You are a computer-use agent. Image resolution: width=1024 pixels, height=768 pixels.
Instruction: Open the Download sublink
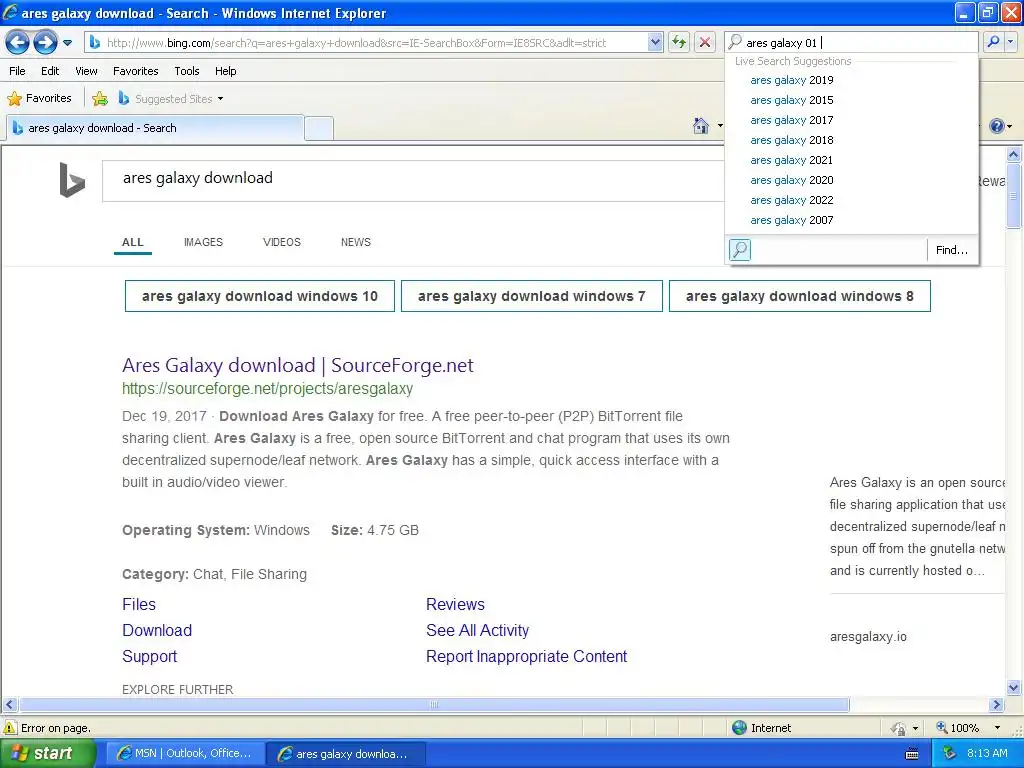(x=157, y=630)
